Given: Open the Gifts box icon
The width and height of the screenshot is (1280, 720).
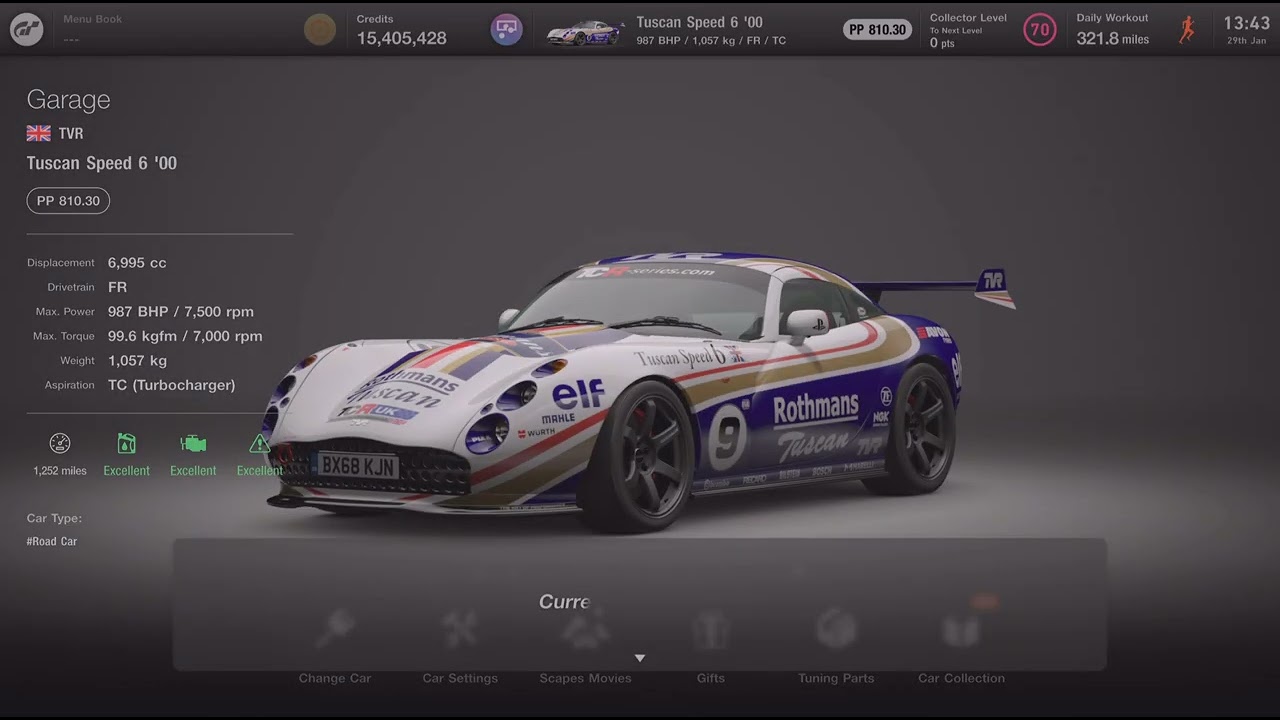Looking at the screenshot, I should [711, 629].
